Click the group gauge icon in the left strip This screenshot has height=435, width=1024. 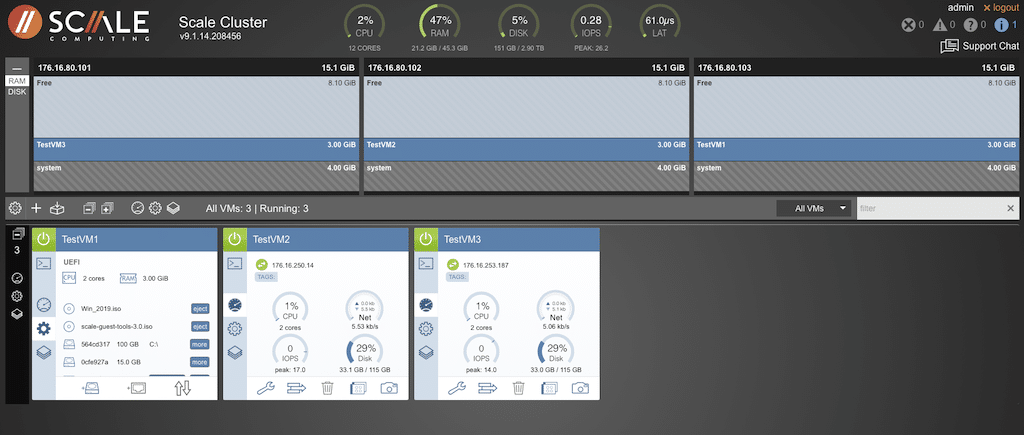18,278
